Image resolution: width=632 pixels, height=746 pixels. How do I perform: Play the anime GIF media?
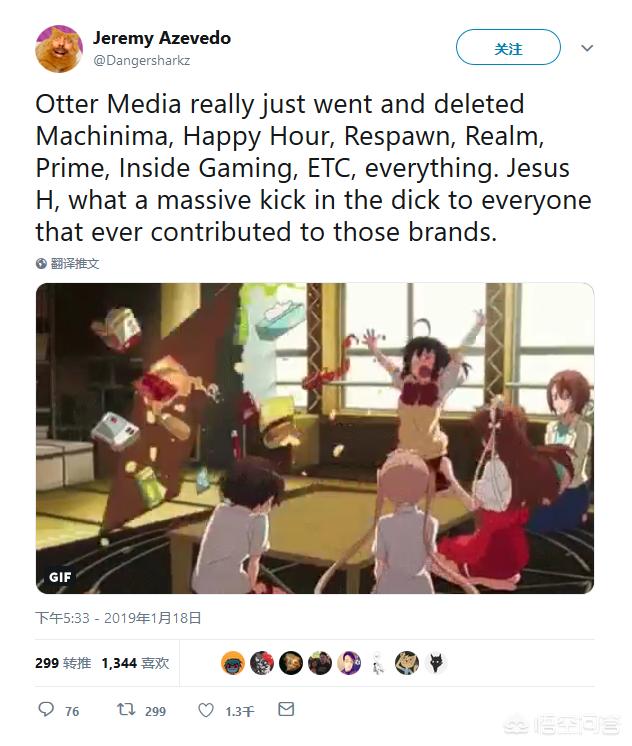tap(315, 438)
